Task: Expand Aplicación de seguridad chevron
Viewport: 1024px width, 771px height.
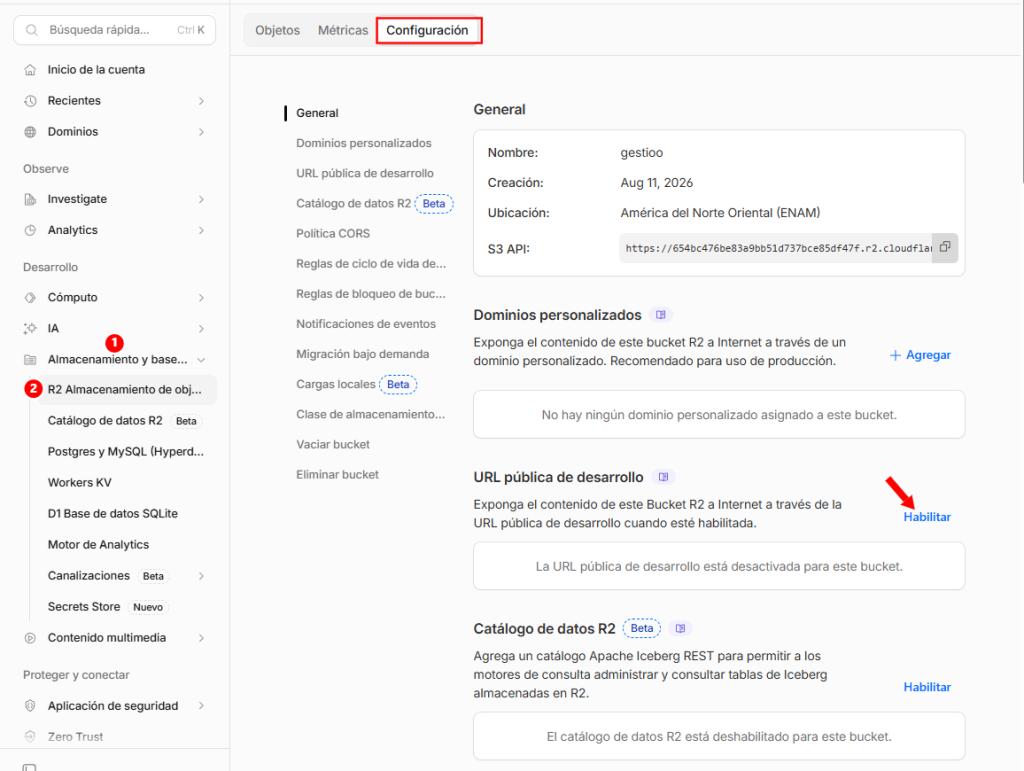Action: coord(201,706)
